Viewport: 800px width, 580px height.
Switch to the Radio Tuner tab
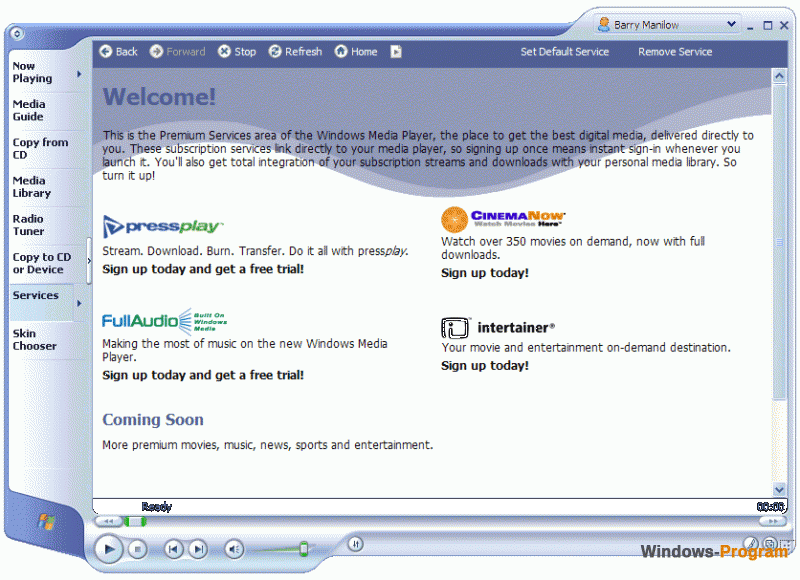click(29, 225)
